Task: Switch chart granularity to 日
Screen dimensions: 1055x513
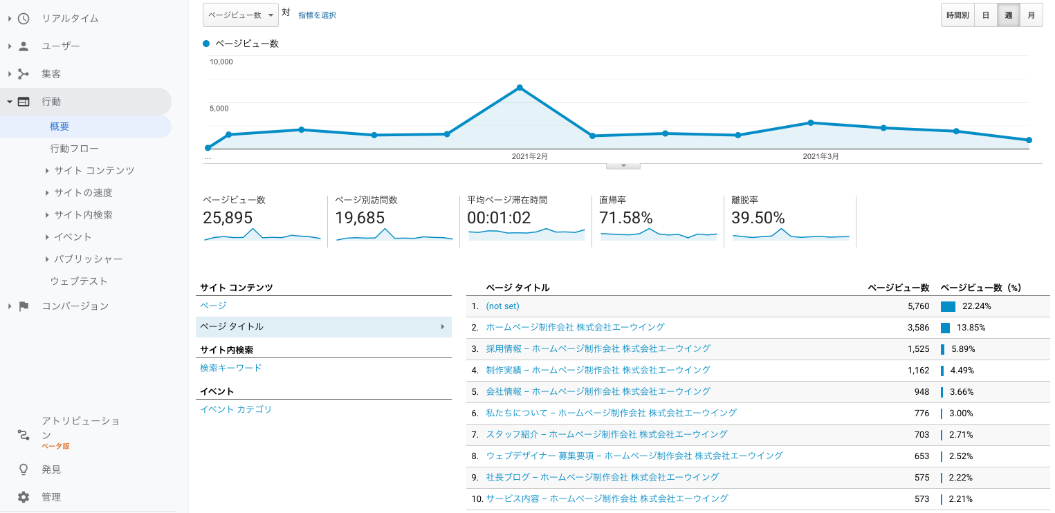Action: coord(985,15)
